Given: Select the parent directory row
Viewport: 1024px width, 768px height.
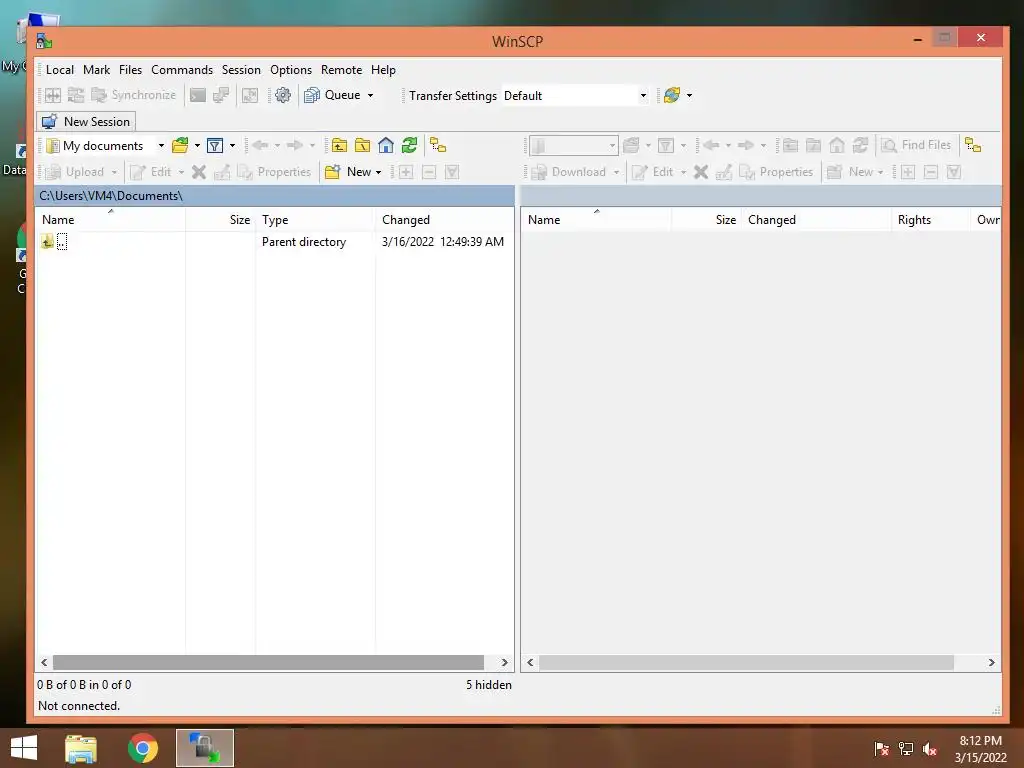Looking at the screenshot, I should click(x=275, y=242).
